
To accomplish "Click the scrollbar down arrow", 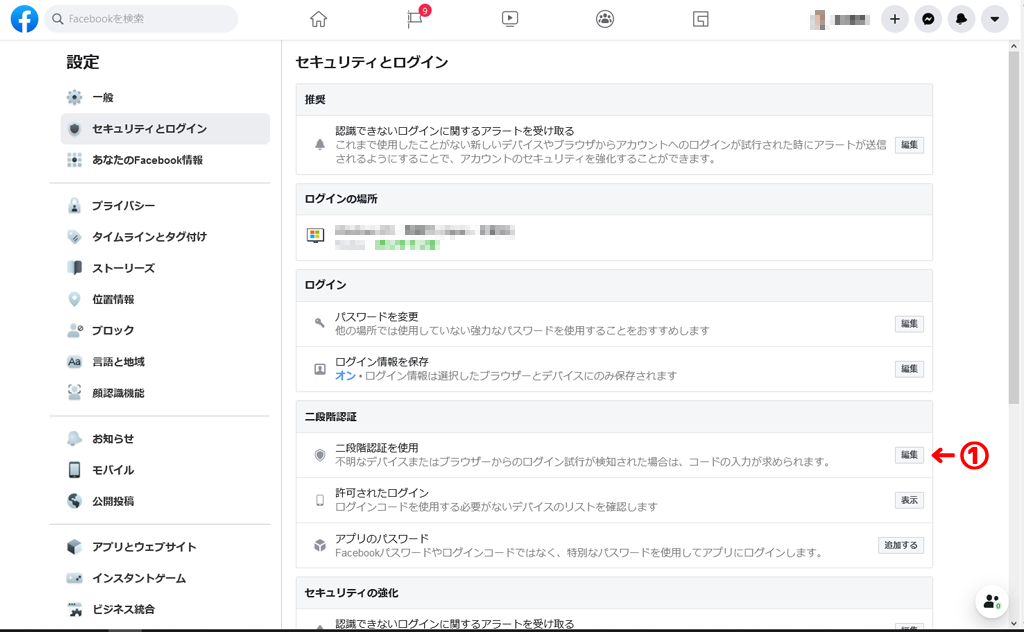I will [x=1014, y=624].
